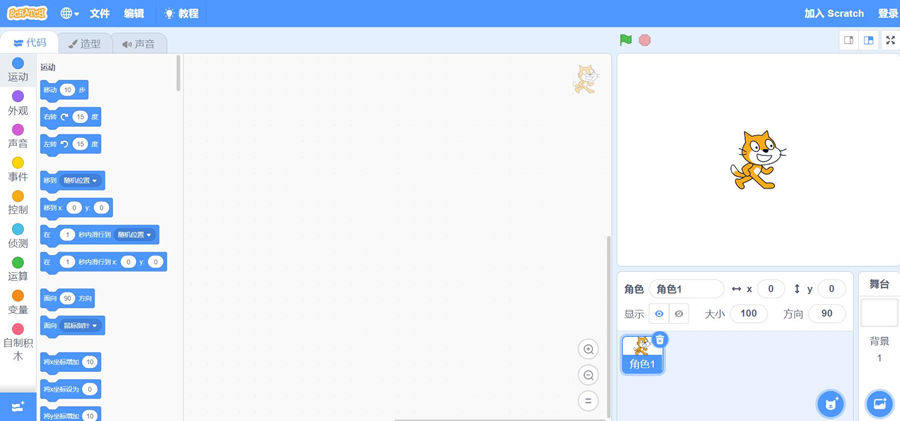
Task: Zoom out on the code workspace
Action: pos(589,375)
